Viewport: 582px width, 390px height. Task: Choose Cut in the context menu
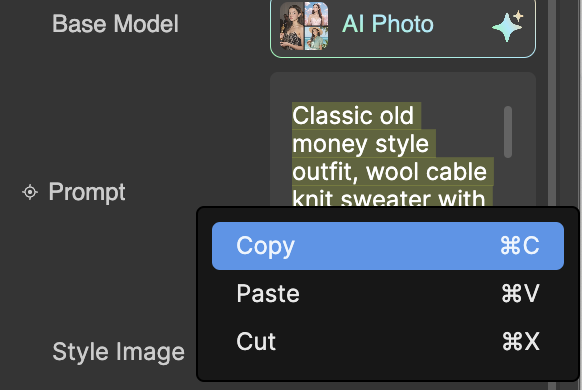(388, 341)
